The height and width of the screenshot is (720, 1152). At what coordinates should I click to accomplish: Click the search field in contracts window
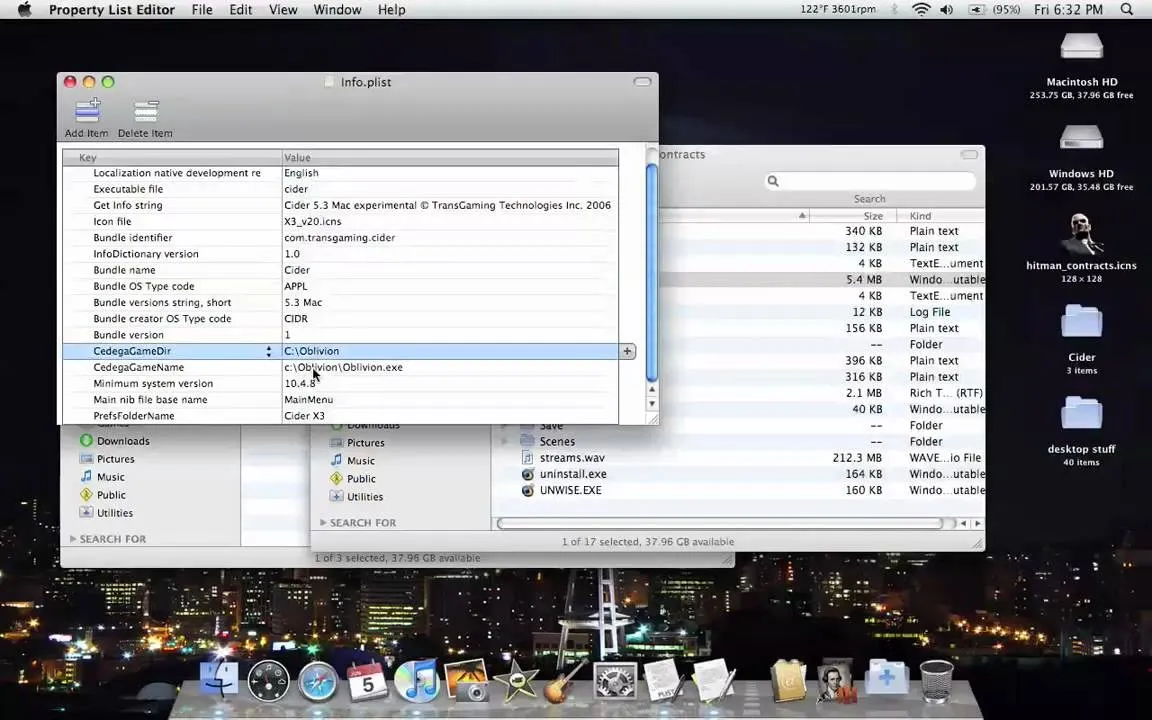[870, 181]
